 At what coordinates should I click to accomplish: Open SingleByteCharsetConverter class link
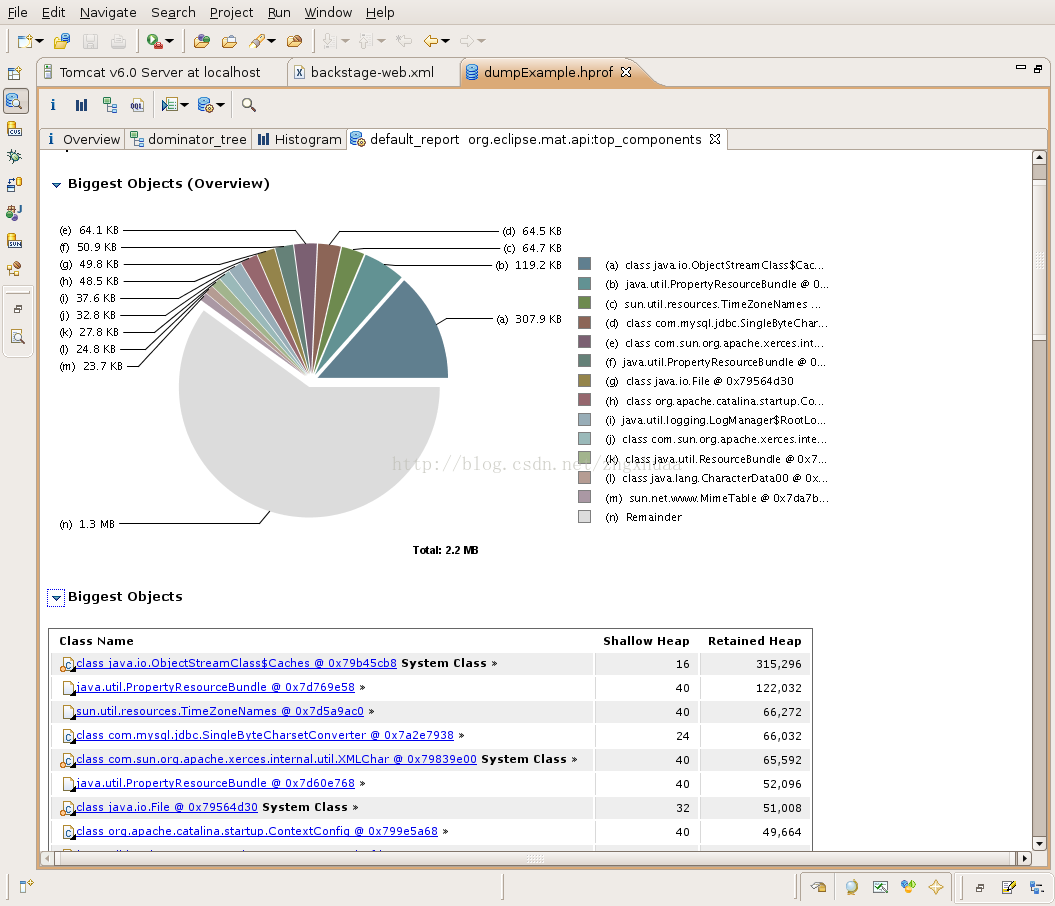click(265, 736)
